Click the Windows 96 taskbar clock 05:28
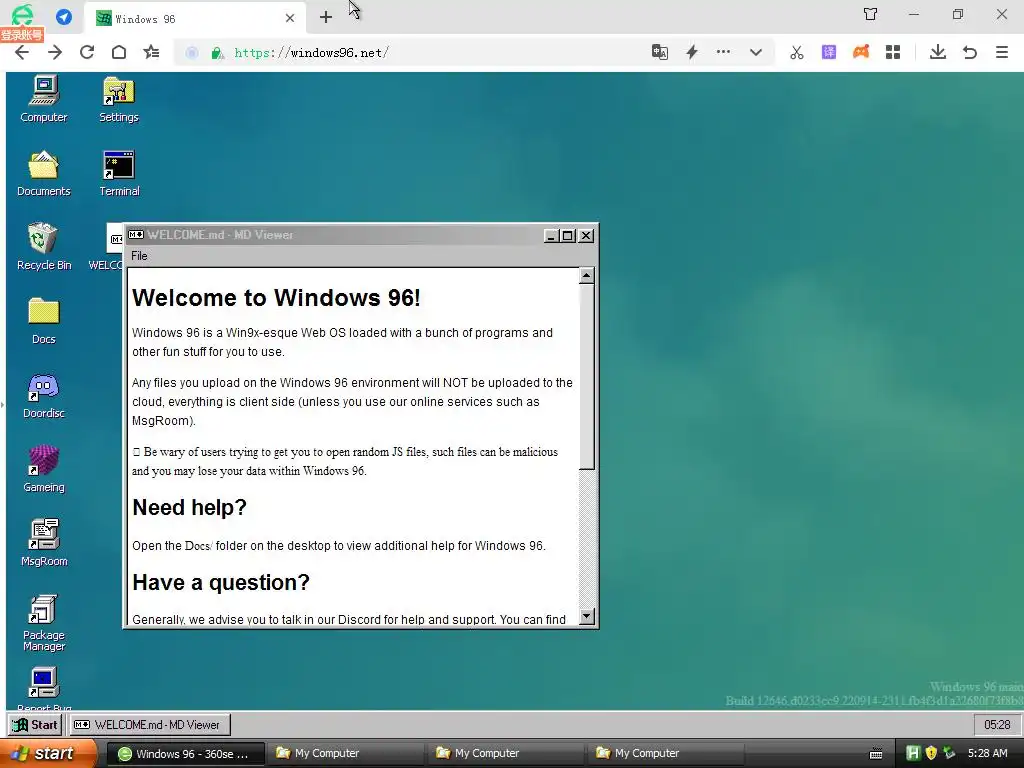1024x768 pixels. (997, 724)
